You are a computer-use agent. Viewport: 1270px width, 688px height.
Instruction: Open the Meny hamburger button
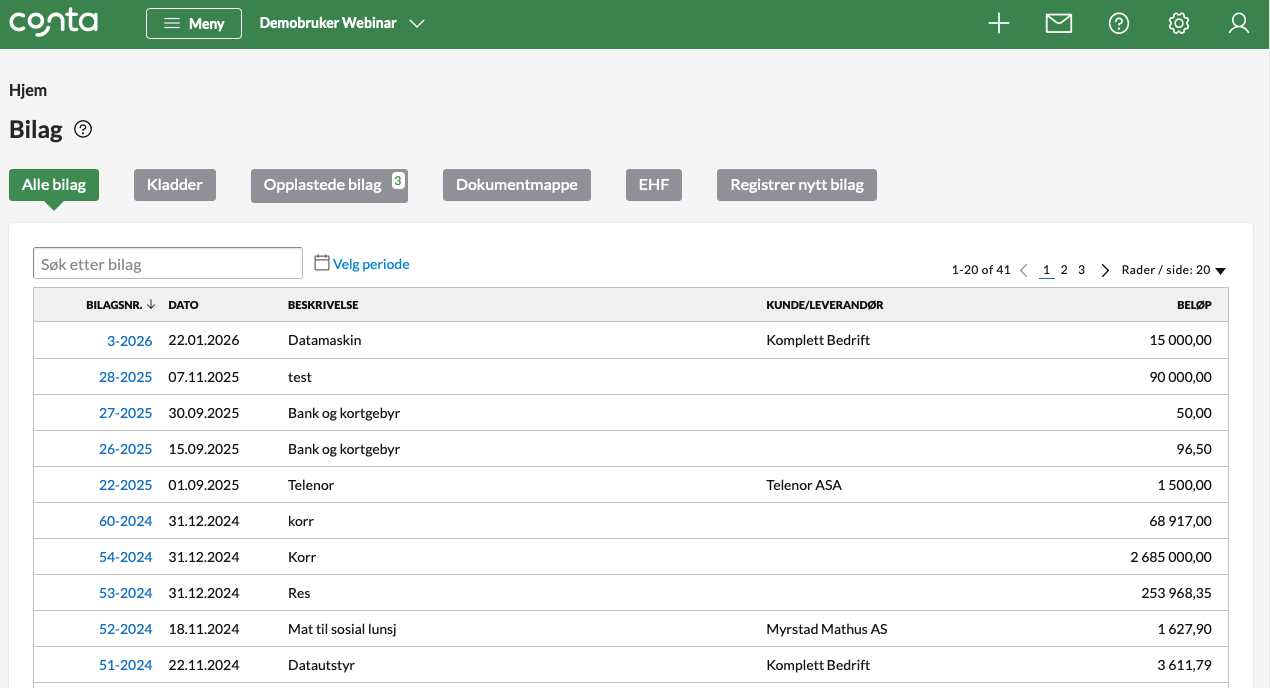[x=194, y=24]
